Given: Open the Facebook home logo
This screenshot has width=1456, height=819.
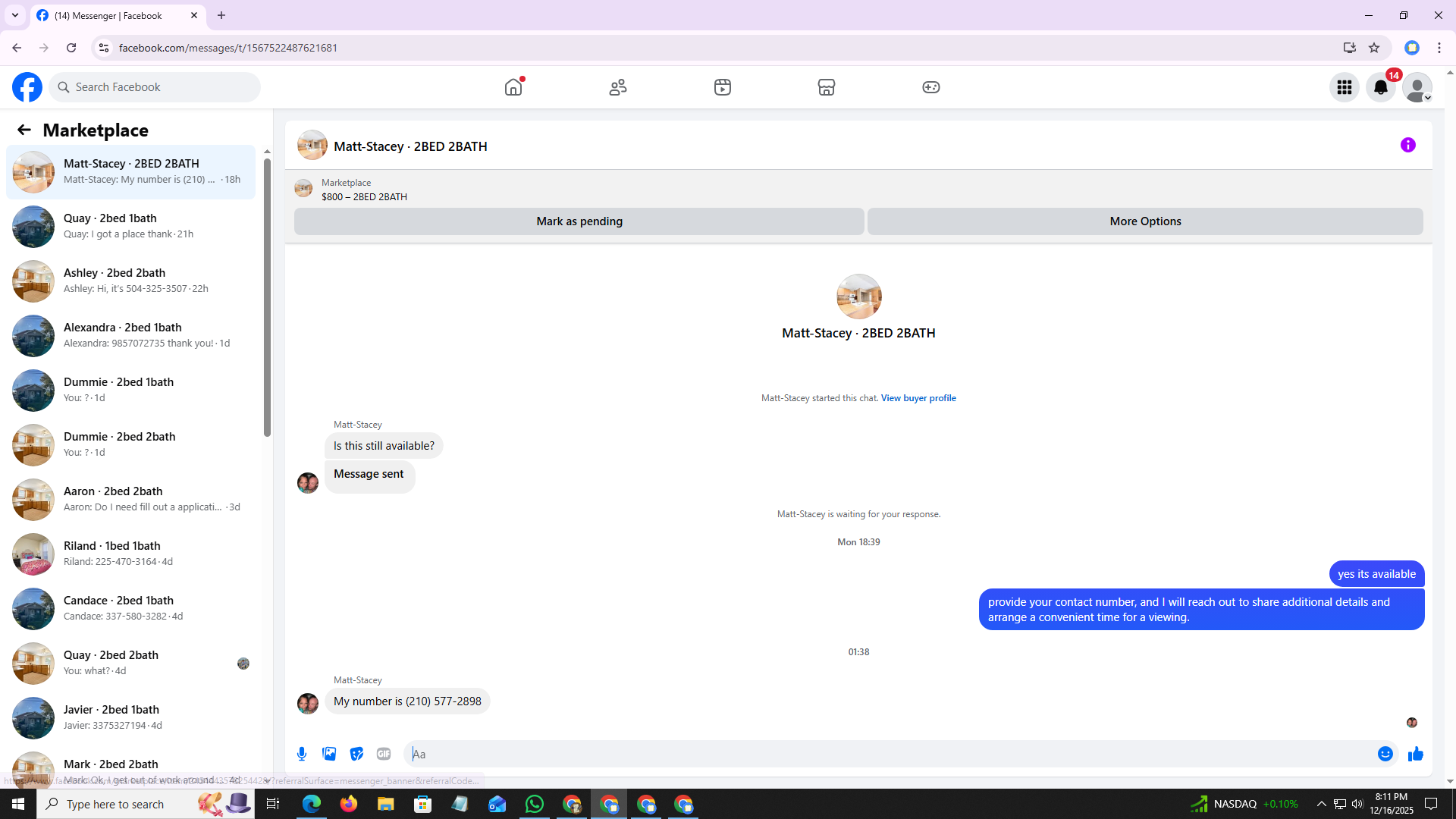Looking at the screenshot, I should click(27, 87).
